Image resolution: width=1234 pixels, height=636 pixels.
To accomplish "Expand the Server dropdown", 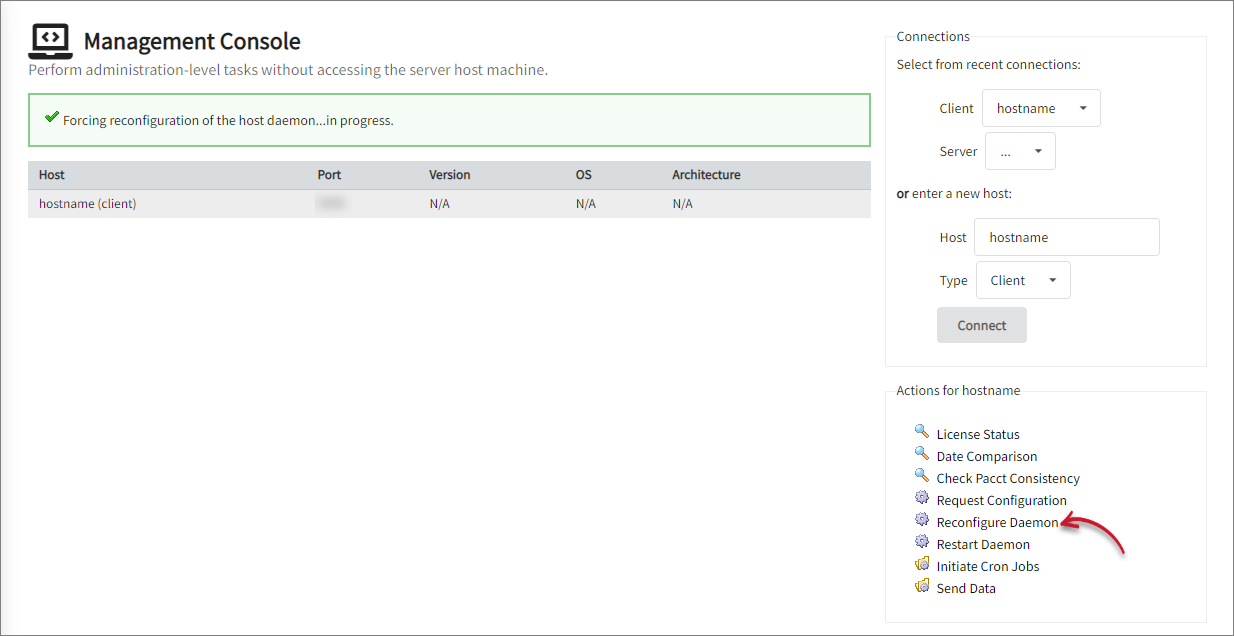I will pos(1020,150).
